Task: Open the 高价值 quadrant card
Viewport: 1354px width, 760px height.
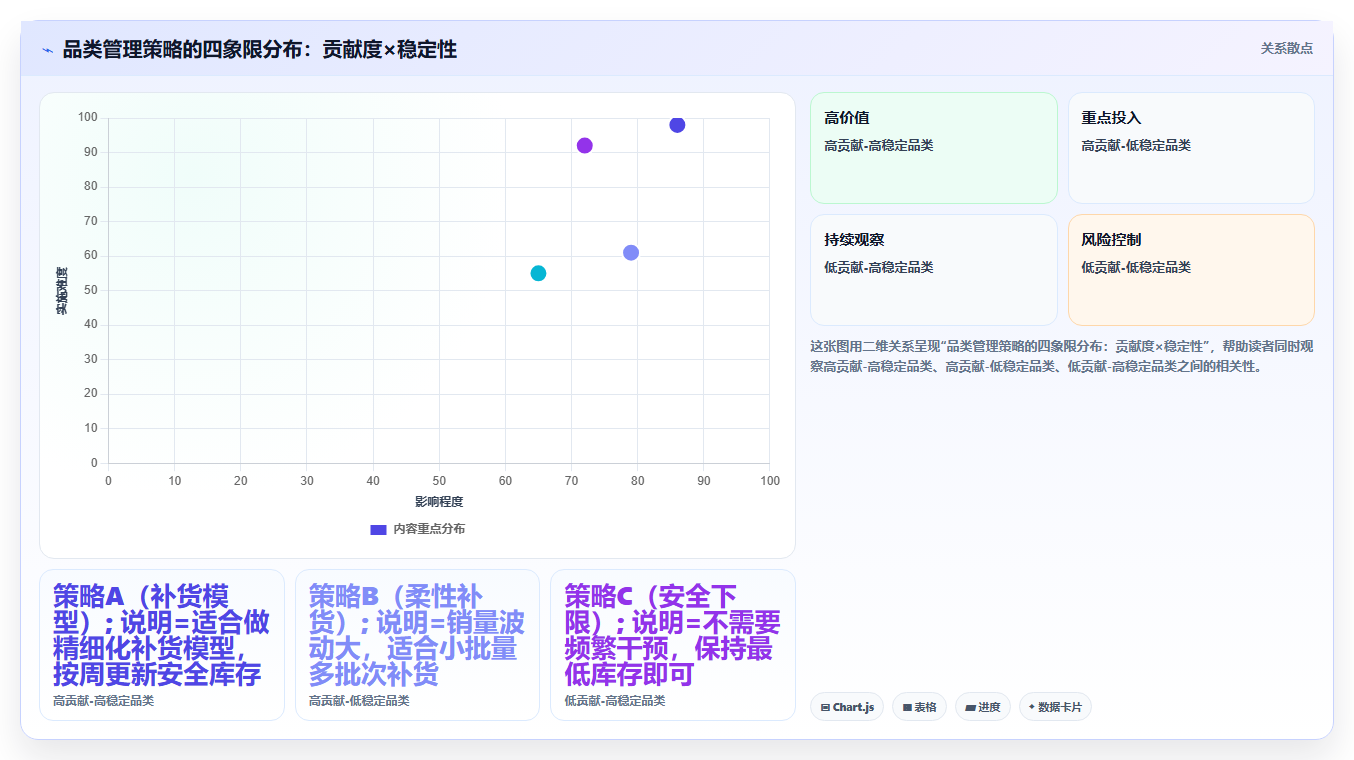Action: tap(934, 148)
